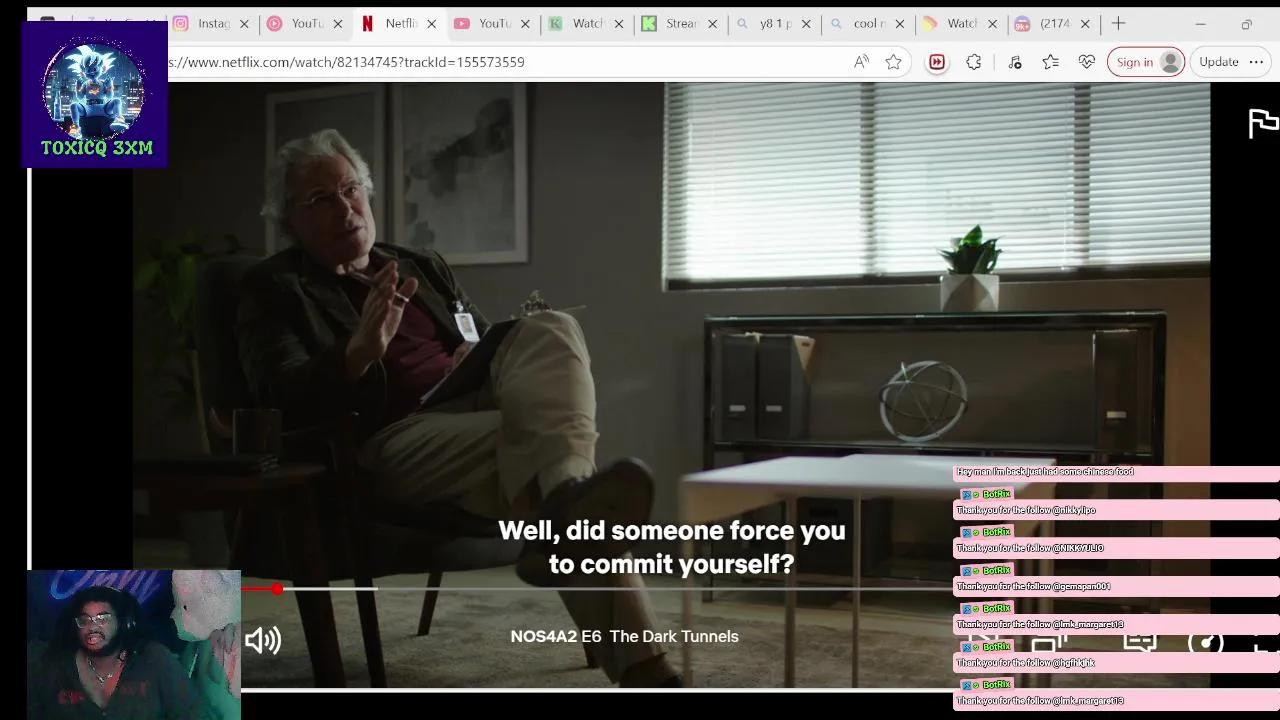Select the Netflix tab
The image size is (1280, 720).
[390, 23]
